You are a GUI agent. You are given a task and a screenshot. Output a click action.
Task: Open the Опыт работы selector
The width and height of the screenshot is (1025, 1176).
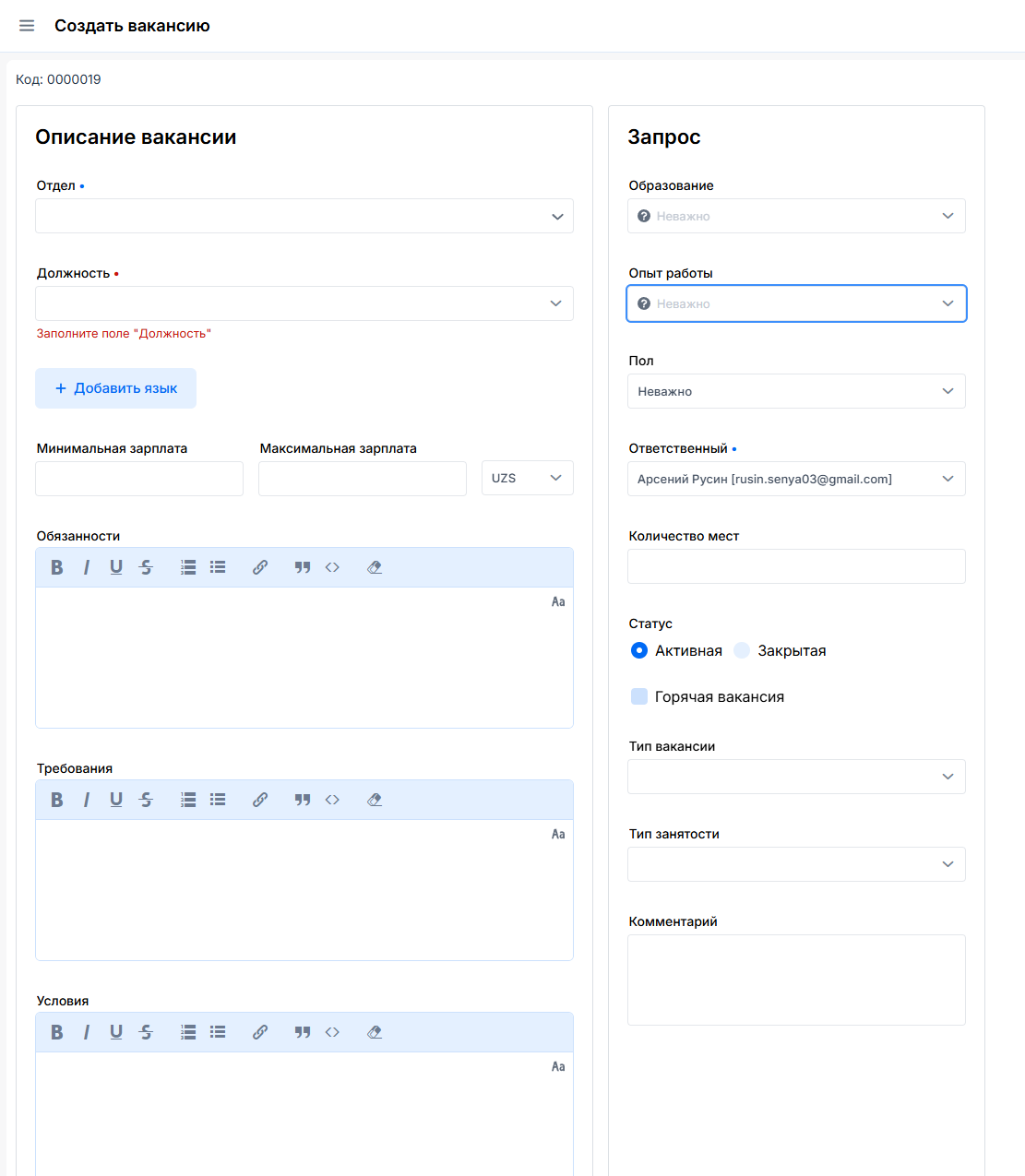coord(796,303)
